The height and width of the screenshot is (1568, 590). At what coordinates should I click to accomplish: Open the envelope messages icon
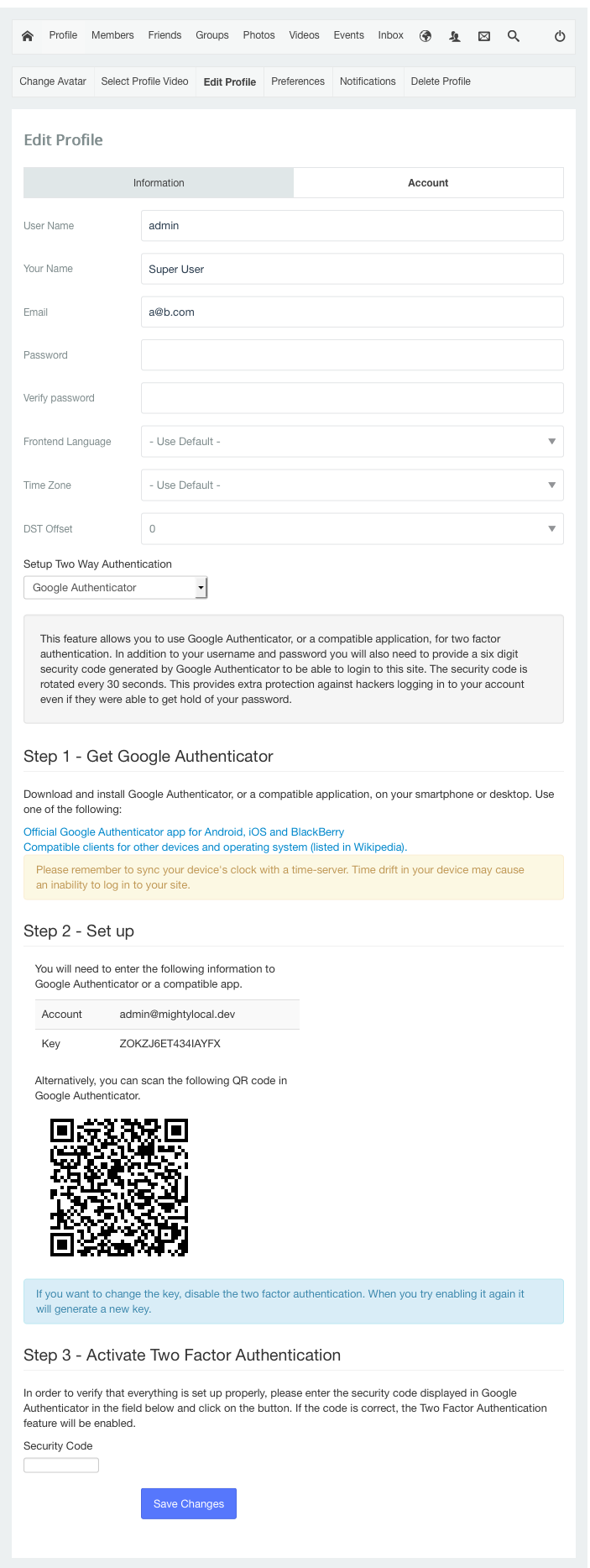tap(484, 36)
